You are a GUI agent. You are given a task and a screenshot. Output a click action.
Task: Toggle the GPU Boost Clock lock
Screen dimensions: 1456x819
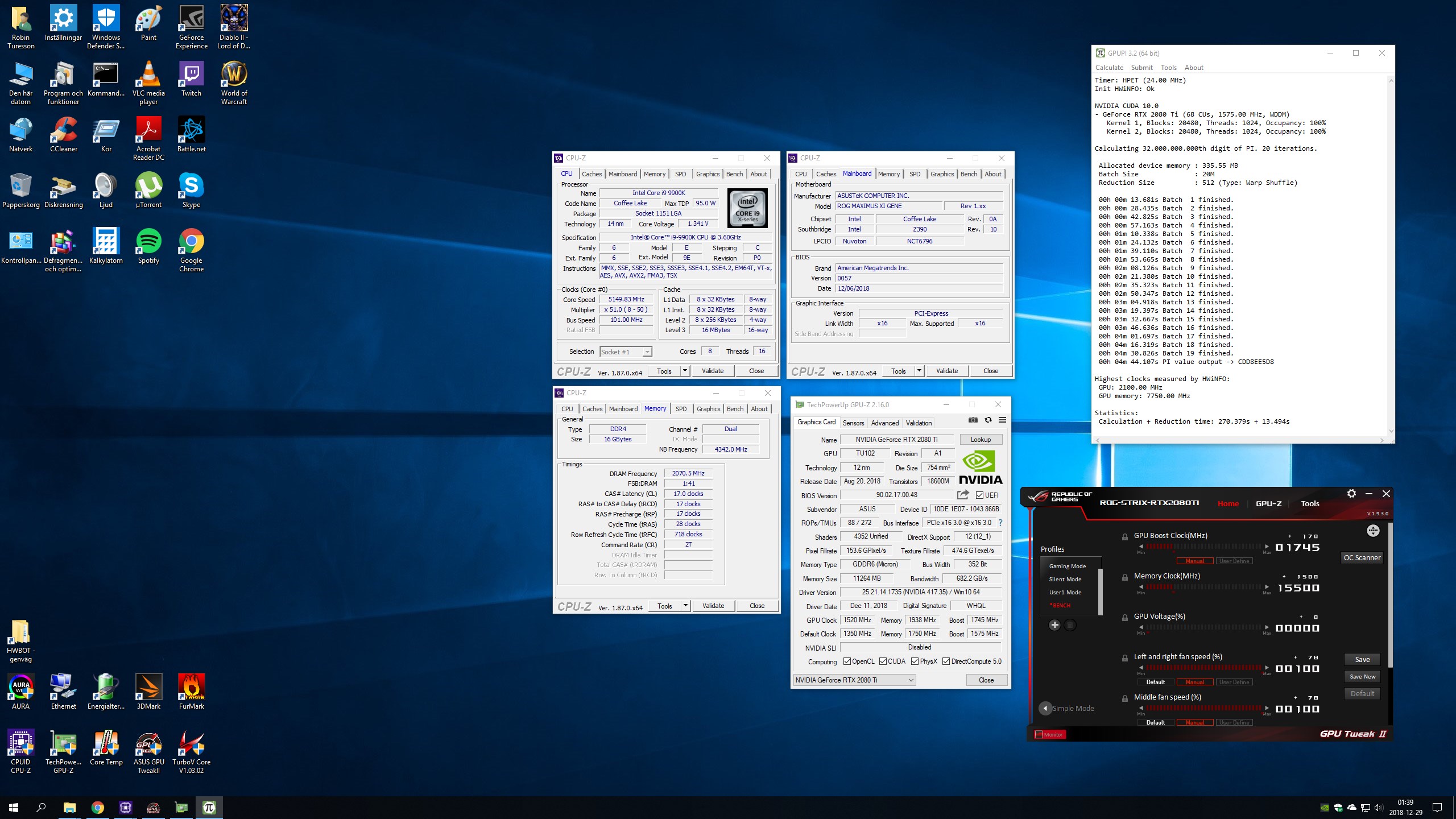(x=1125, y=536)
